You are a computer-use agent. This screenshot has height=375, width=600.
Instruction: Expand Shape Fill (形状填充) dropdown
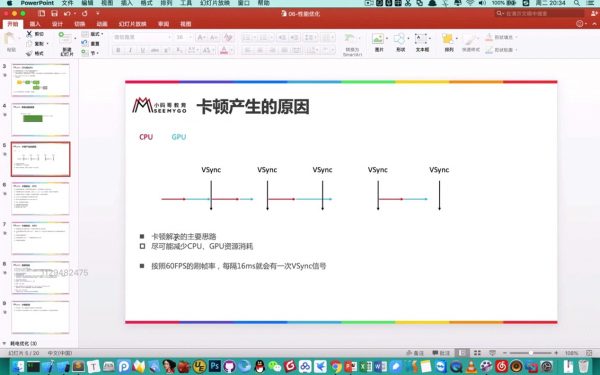pos(516,37)
